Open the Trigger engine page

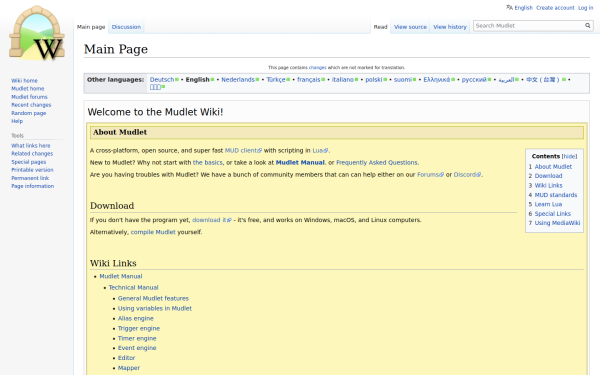coord(139,328)
